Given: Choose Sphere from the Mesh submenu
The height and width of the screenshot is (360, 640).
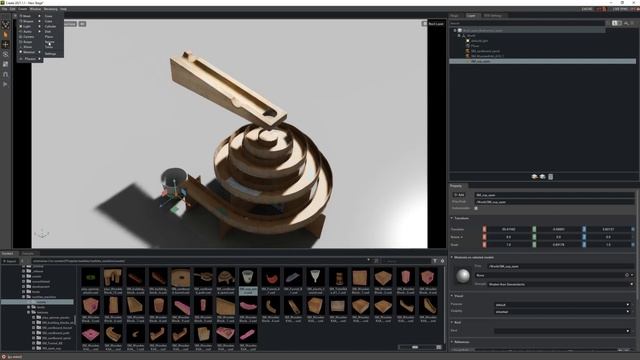Looking at the screenshot, I should tap(50, 42).
